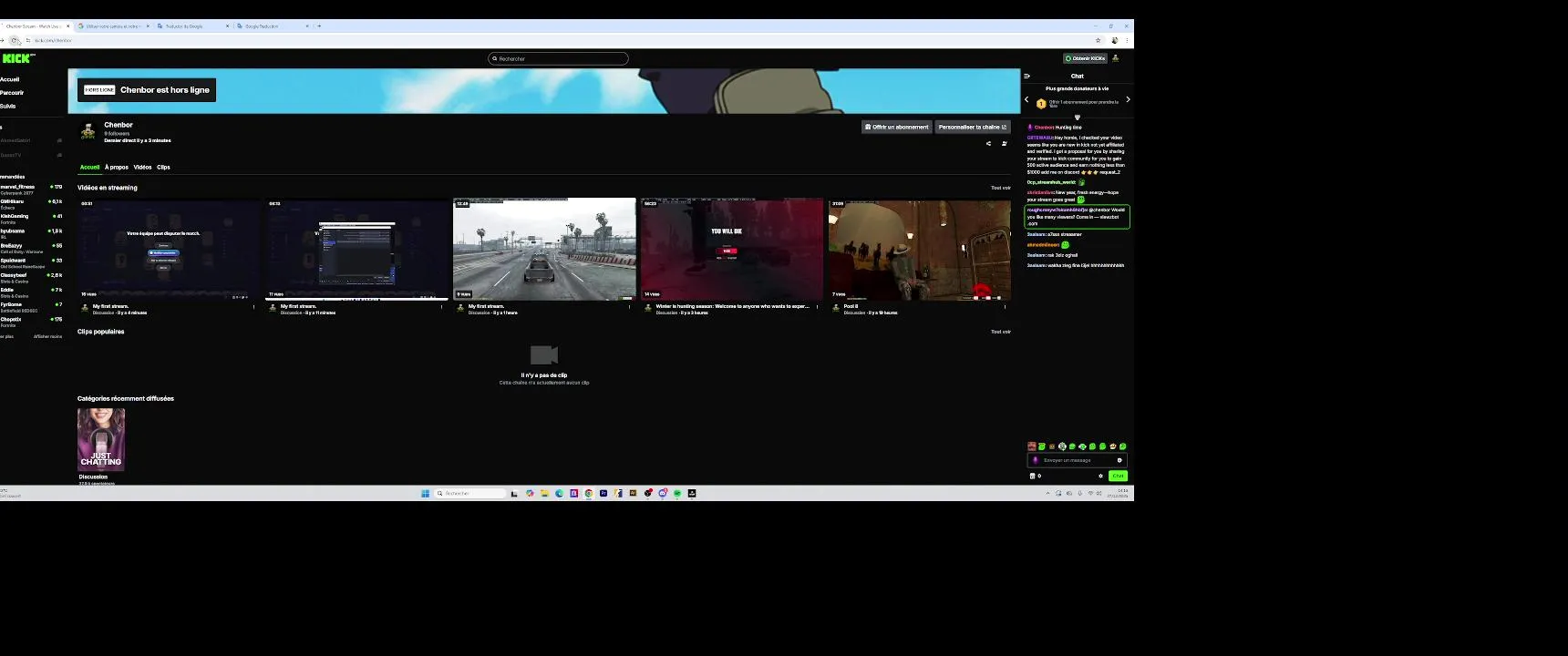Show next top donor in leaderboard
Viewport: 1568px width, 656px height.
(1128, 99)
